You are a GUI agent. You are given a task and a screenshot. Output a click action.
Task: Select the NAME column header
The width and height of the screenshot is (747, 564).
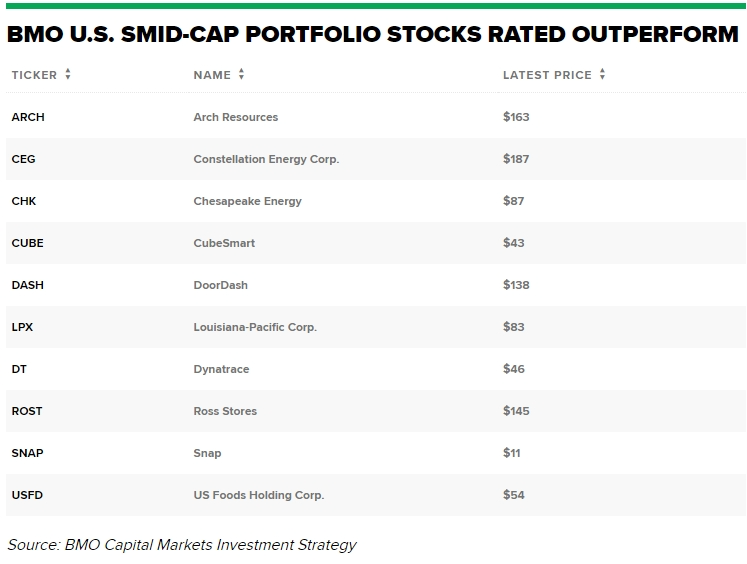(212, 75)
